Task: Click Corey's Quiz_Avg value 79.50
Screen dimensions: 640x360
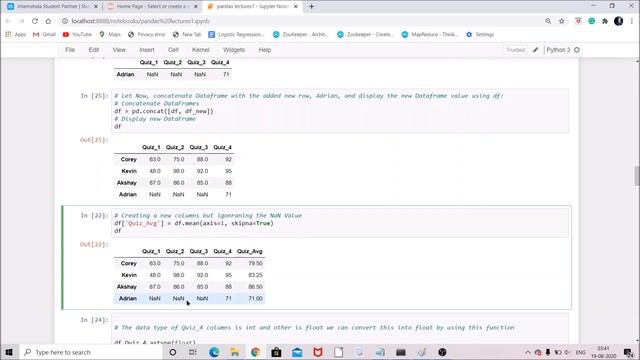Action: click(x=256, y=263)
